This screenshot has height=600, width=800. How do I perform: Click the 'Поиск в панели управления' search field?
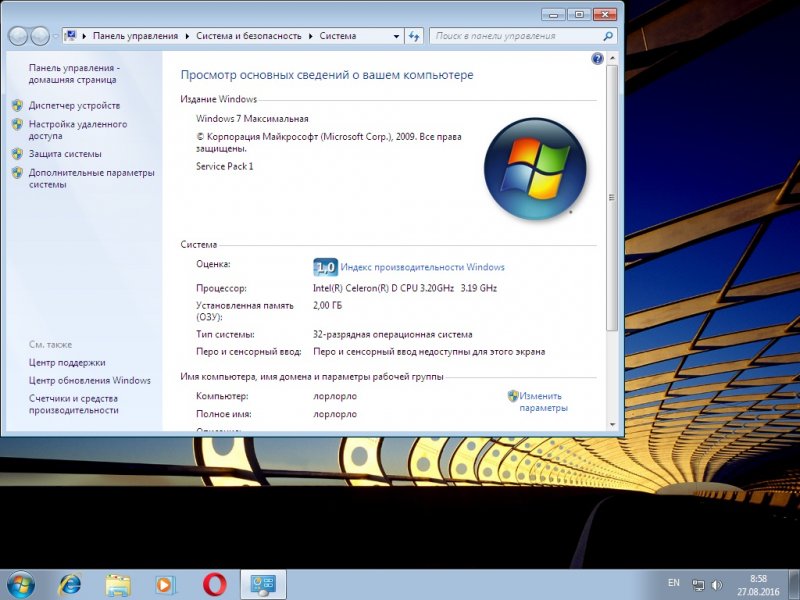(x=509, y=36)
